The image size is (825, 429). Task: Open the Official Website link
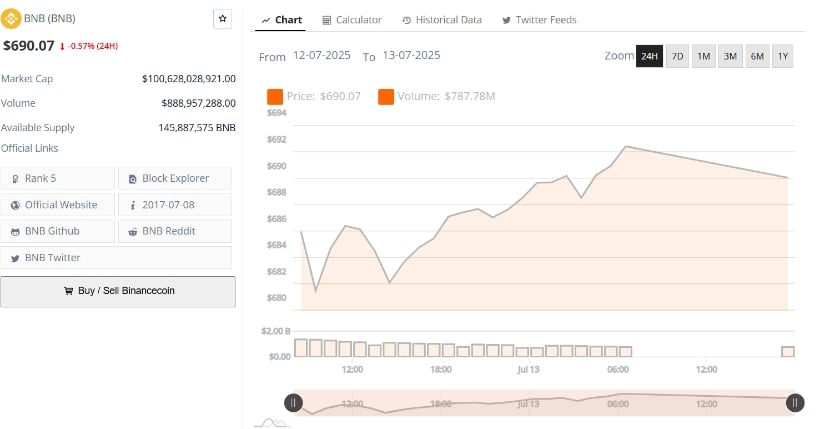point(57,205)
